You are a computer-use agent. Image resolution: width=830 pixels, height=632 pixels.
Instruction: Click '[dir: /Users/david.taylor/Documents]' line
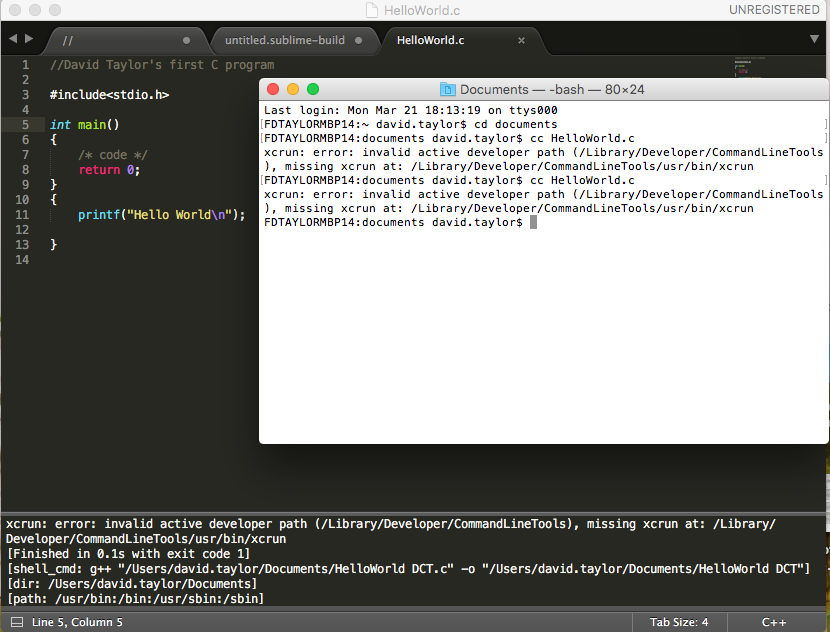[x=132, y=584]
